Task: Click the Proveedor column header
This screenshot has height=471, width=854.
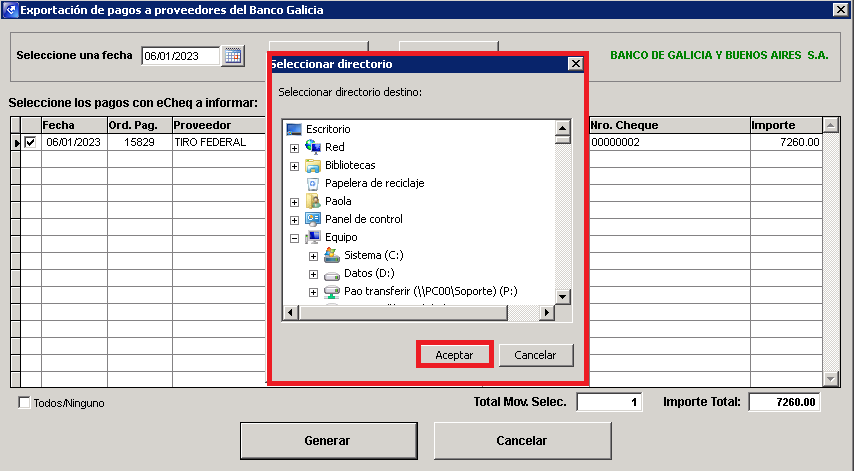Action: [x=219, y=125]
